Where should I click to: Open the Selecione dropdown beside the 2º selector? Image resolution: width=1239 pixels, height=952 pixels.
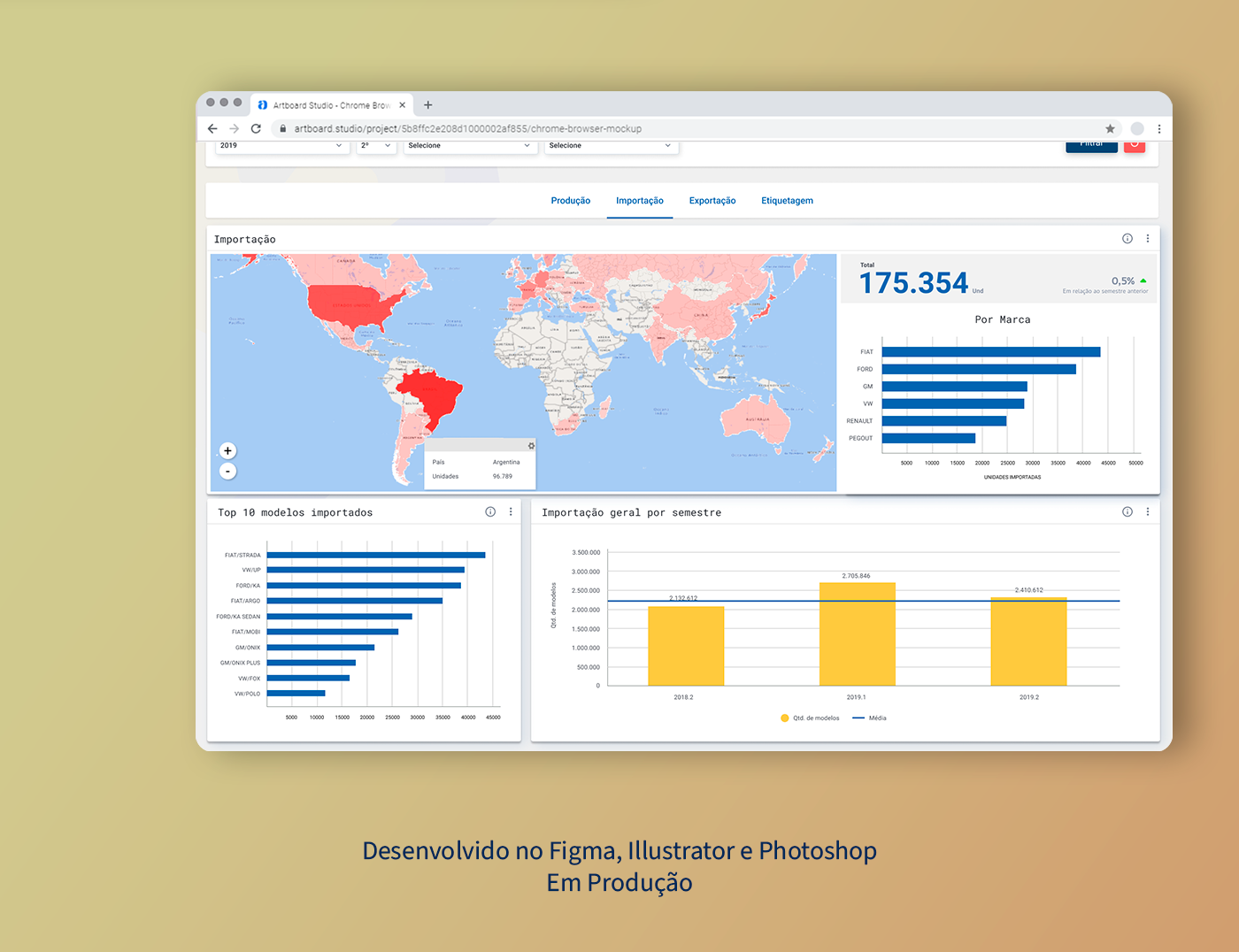click(x=470, y=146)
